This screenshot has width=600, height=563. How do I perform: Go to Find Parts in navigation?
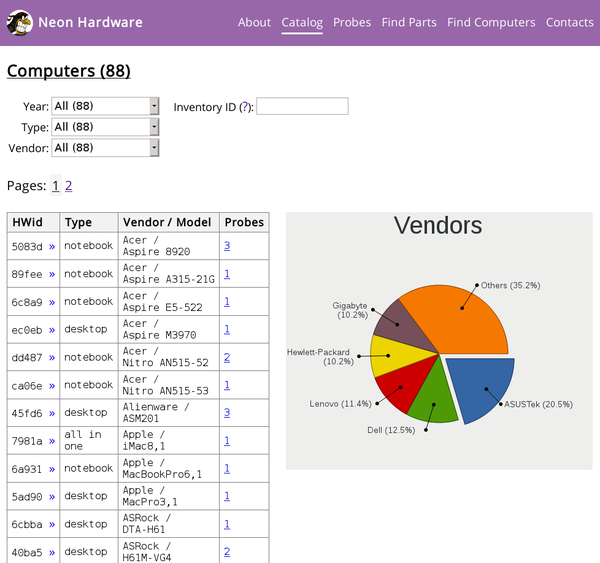(x=409, y=22)
